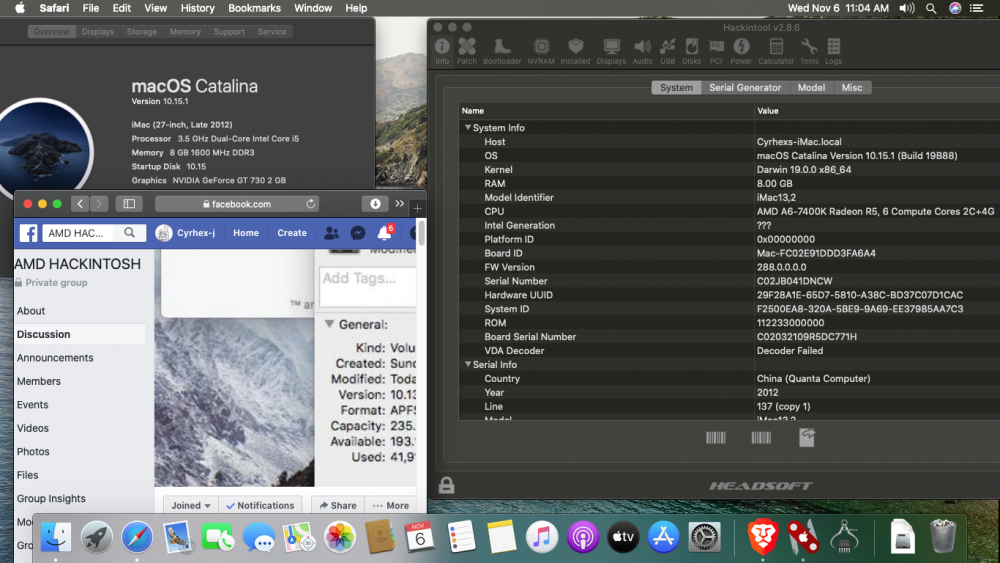This screenshot has height=563, width=1000.
Task: Open Launchpad from the Dock
Action: [x=96, y=537]
